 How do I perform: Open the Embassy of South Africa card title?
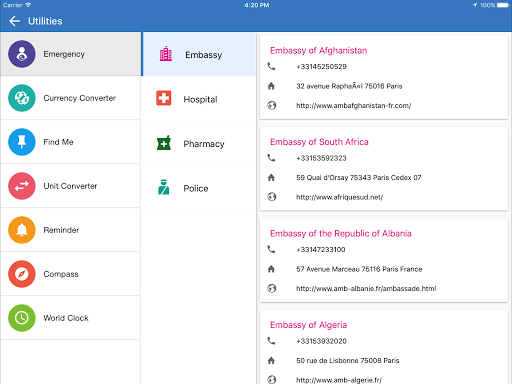click(319, 142)
